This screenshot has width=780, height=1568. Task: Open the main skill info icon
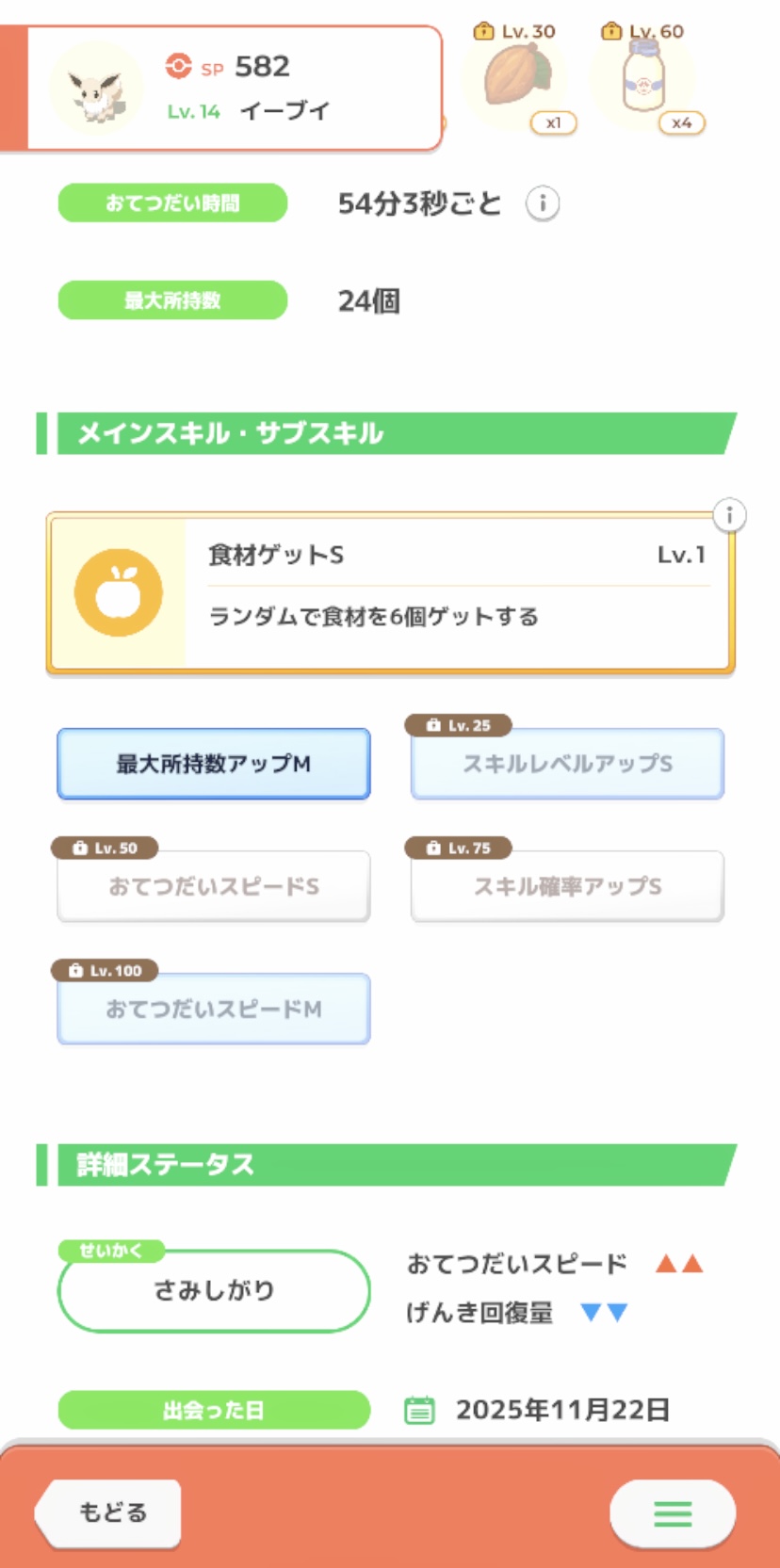tap(729, 515)
